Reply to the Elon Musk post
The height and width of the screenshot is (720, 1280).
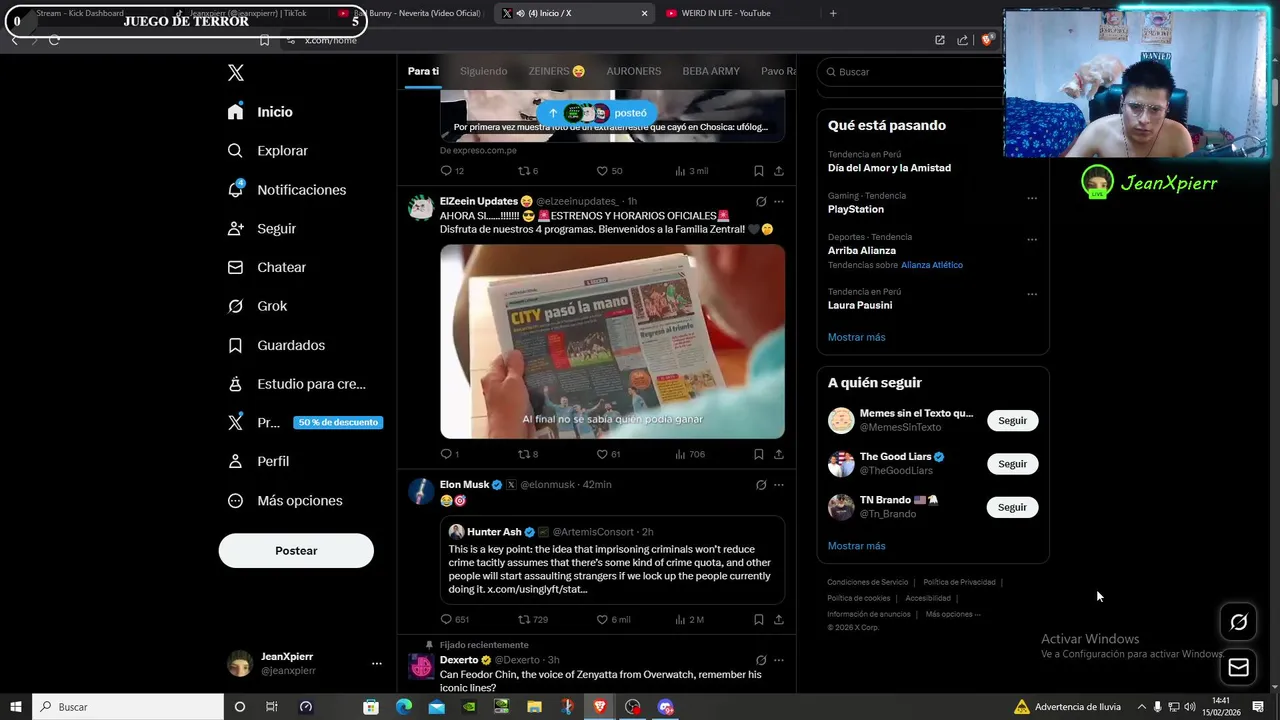pos(446,619)
